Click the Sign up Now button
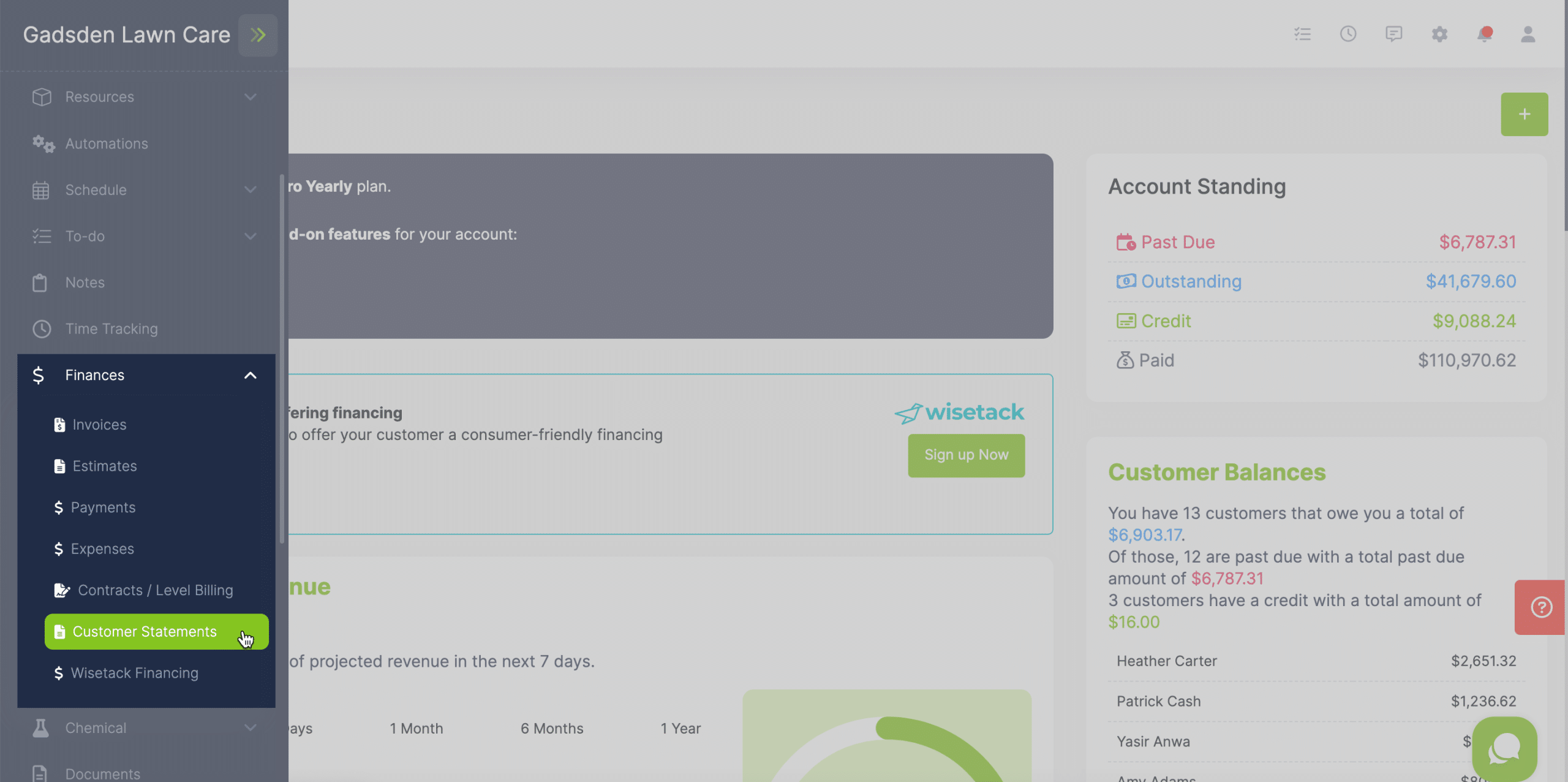The width and height of the screenshot is (1568, 782). (x=966, y=455)
